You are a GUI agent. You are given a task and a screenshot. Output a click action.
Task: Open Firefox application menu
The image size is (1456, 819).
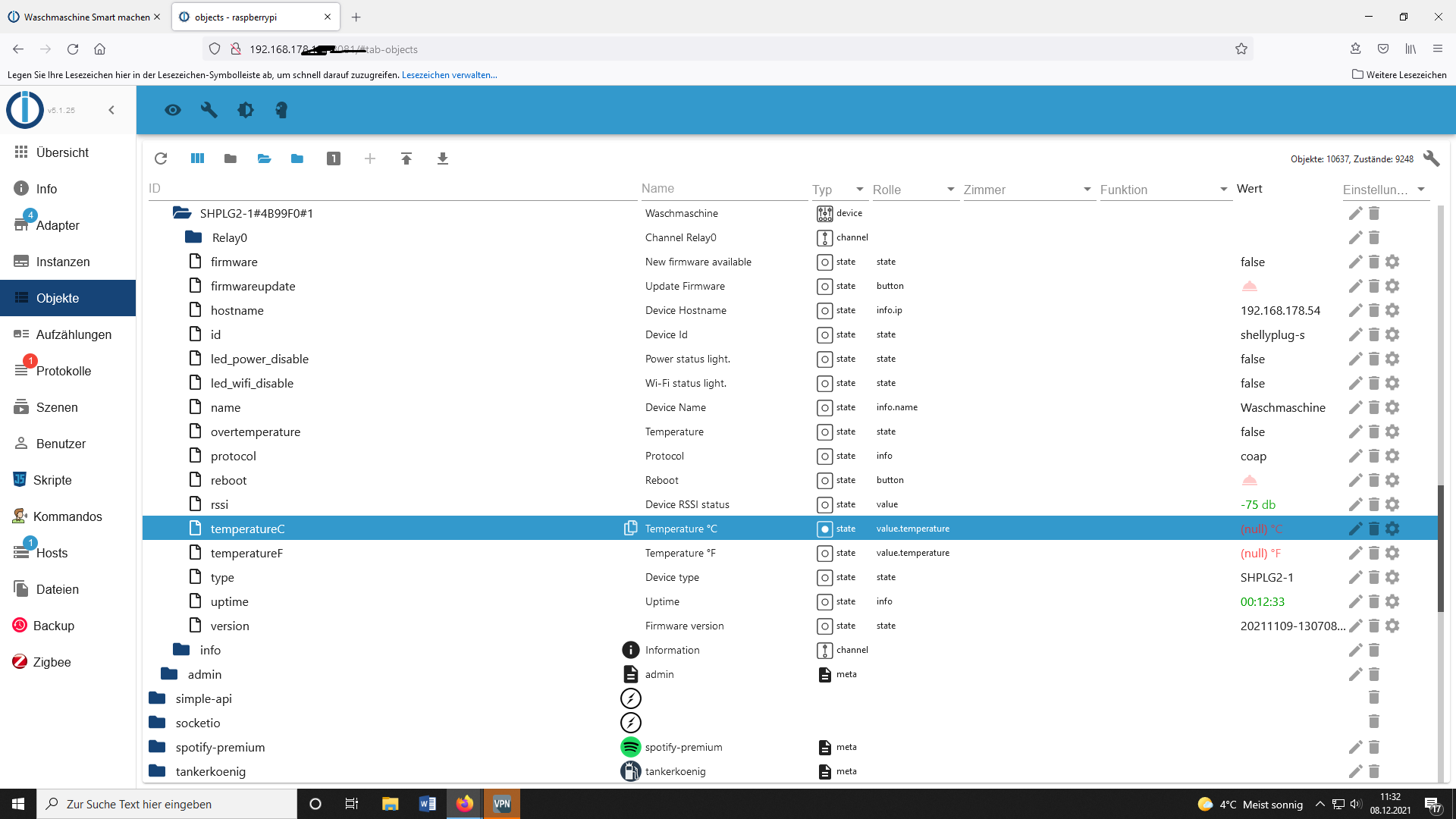tap(1438, 49)
